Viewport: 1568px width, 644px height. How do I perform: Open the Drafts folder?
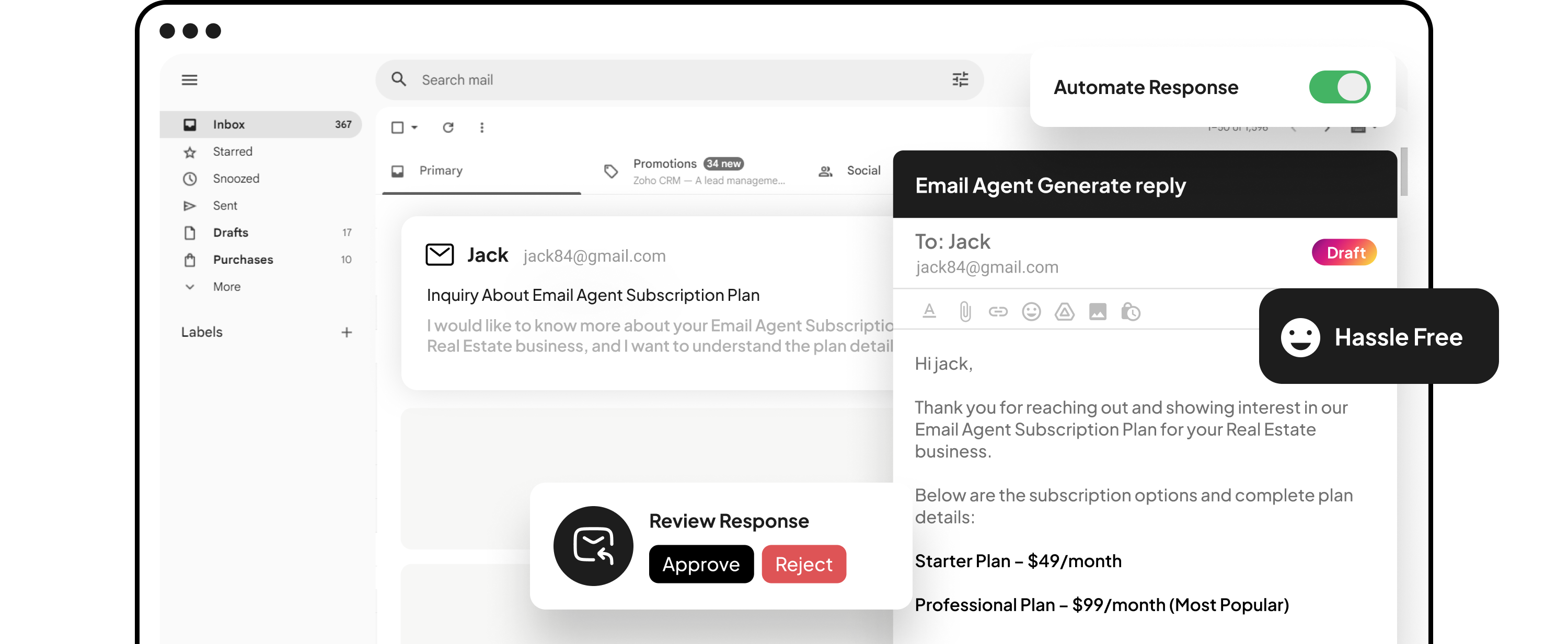[230, 232]
